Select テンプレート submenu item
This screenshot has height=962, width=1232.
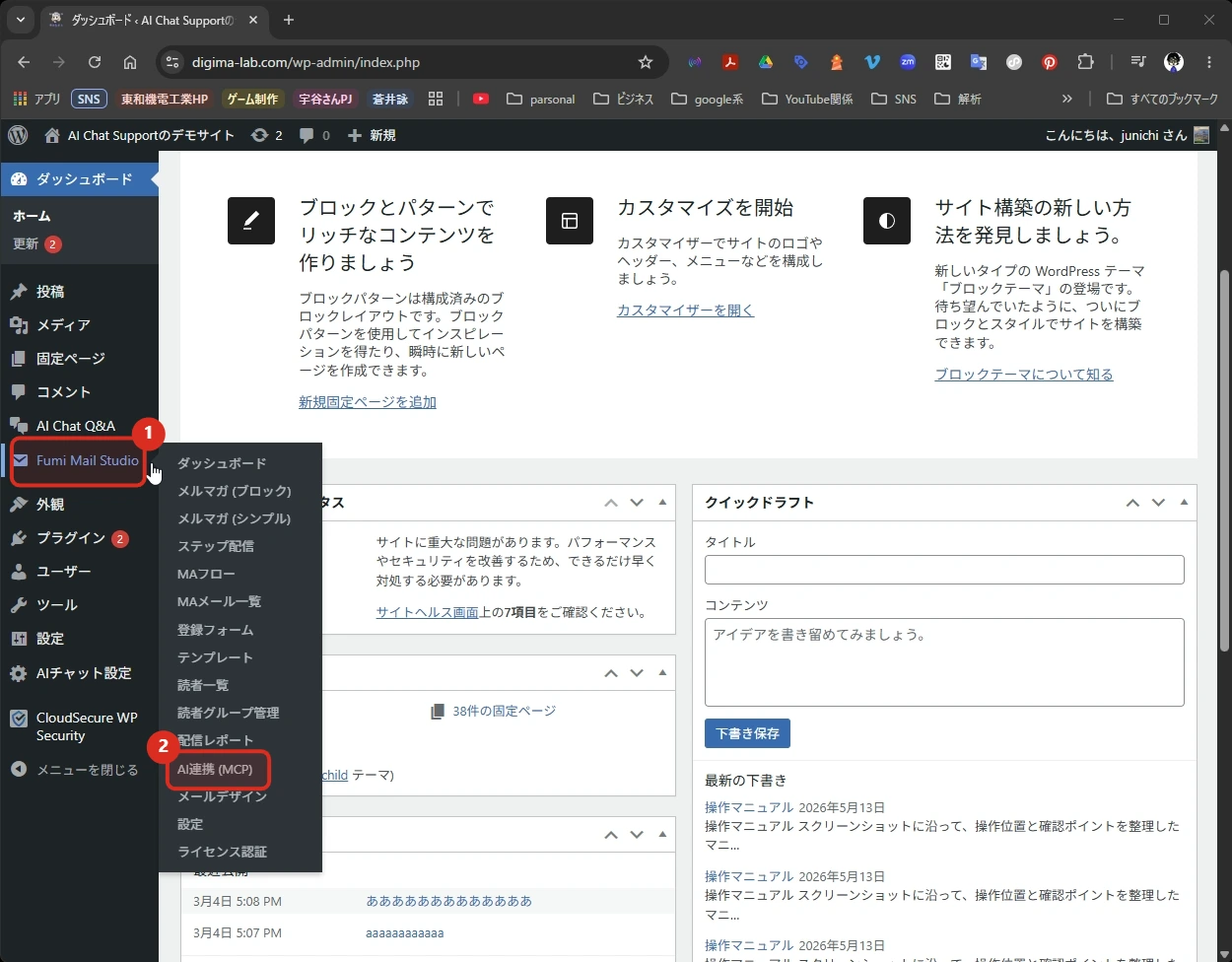click(x=216, y=657)
